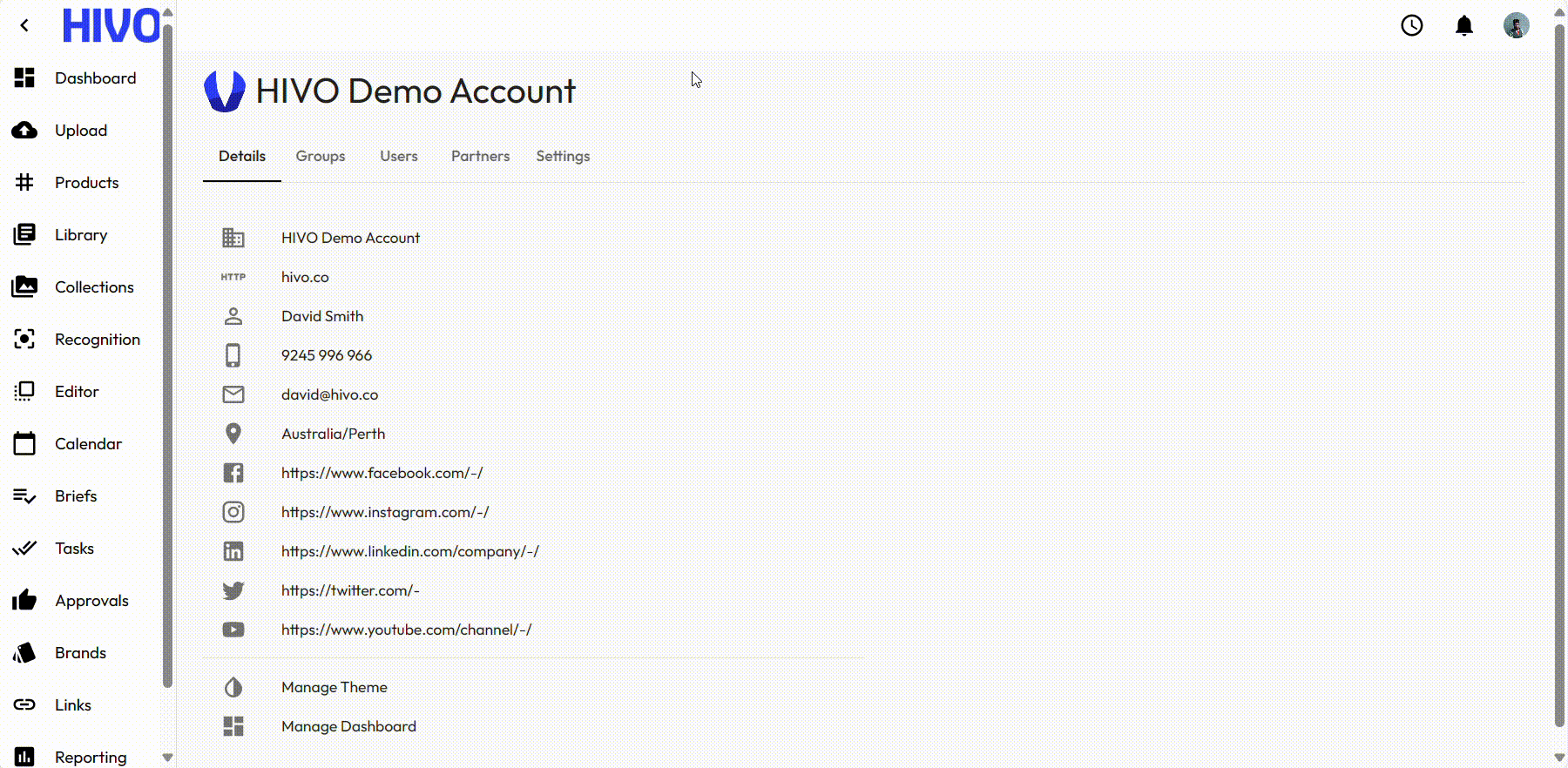
Task: Switch to the Users tab
Action: (x=399, y=157)
